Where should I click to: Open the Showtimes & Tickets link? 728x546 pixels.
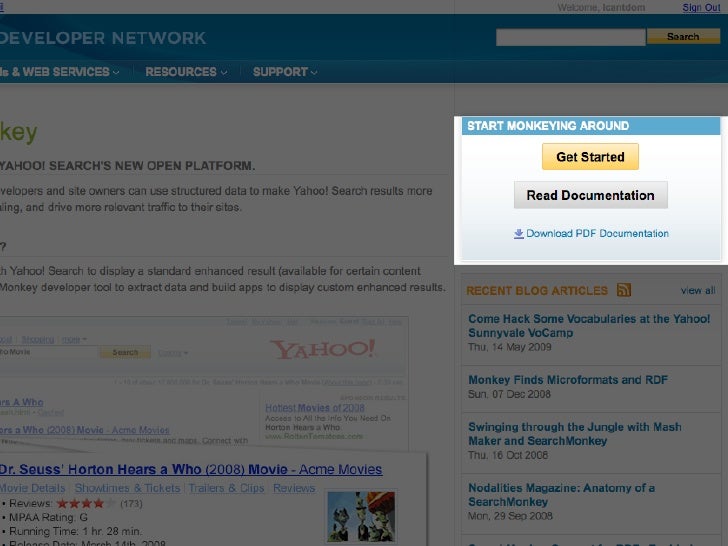click(x=127, y=488)
